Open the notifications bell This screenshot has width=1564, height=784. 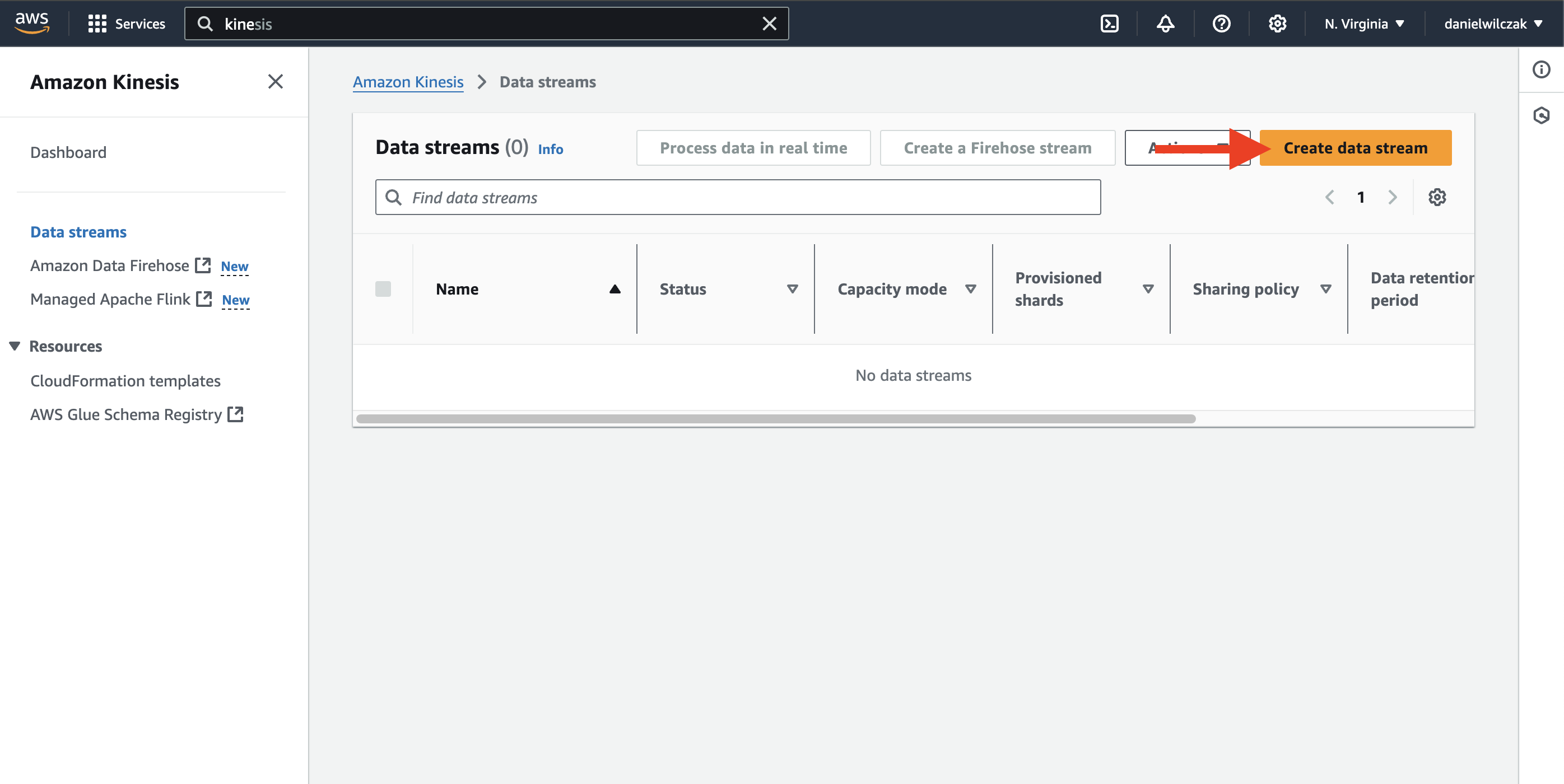[x=1165, y=24]
